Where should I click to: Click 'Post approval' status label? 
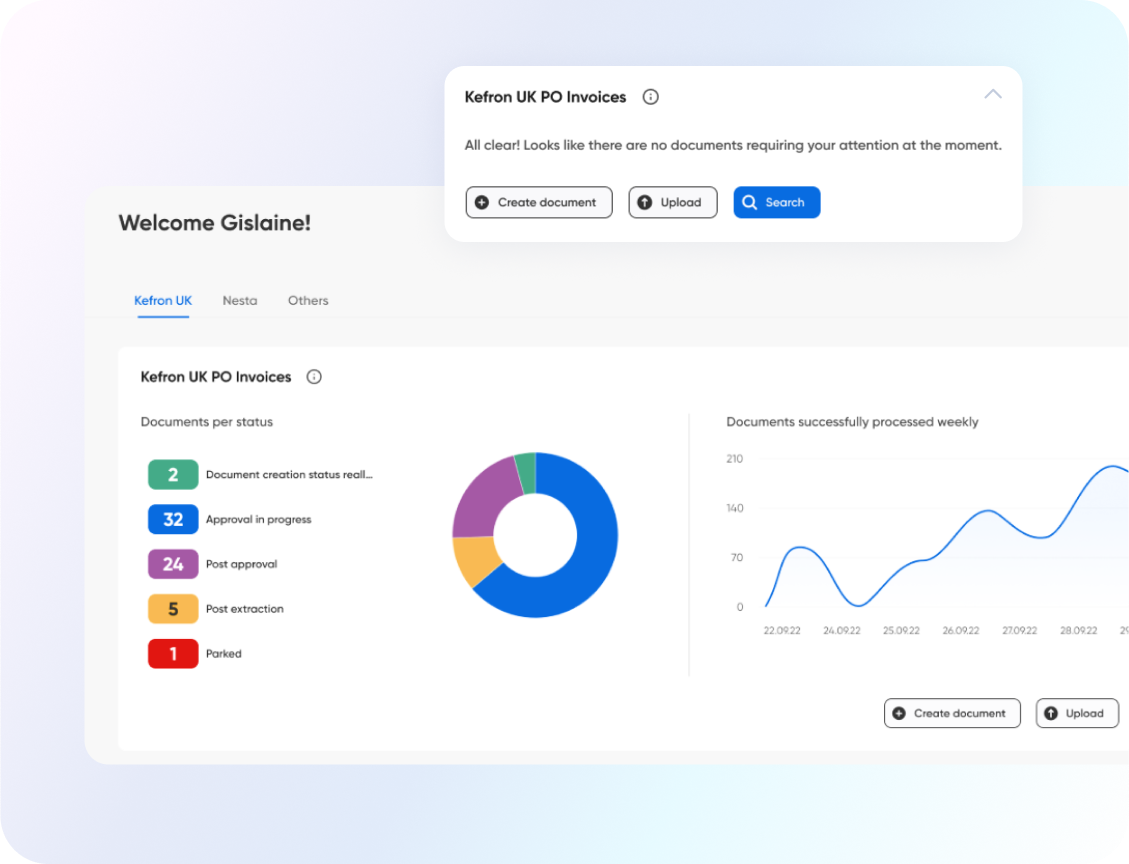point(241,564)
